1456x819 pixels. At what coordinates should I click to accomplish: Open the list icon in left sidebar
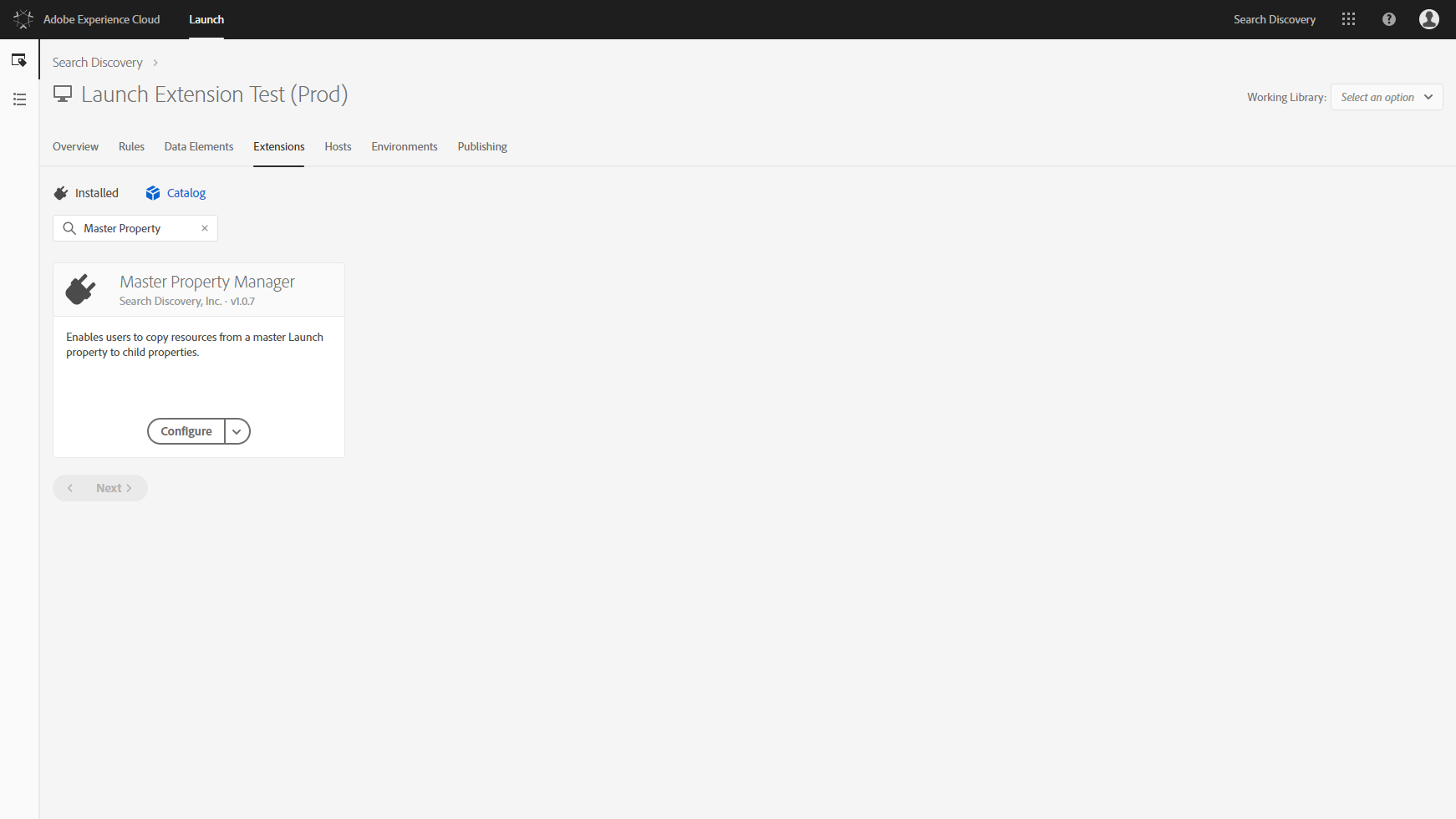[x=19, y=99]
